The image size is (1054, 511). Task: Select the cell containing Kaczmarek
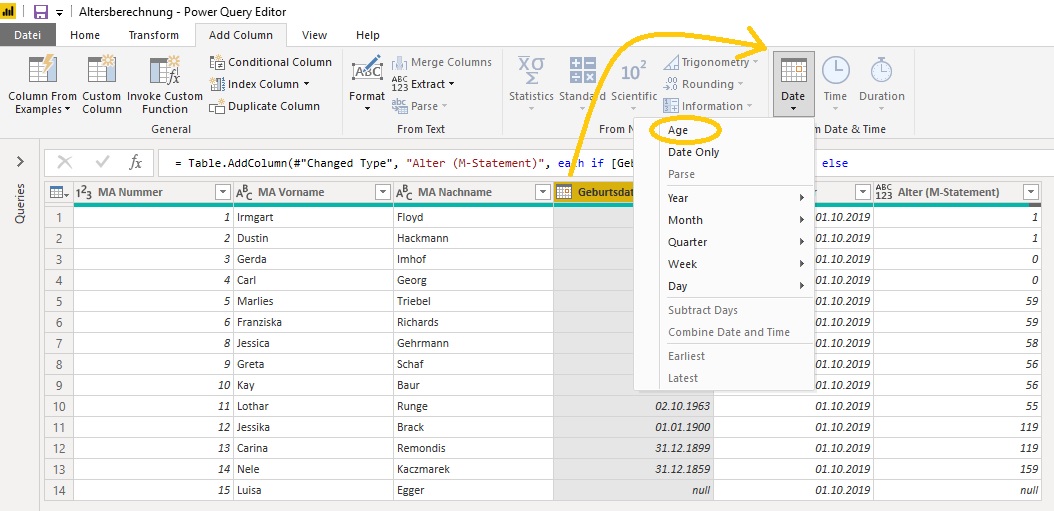pyautogui.click(x=473, y=469)
